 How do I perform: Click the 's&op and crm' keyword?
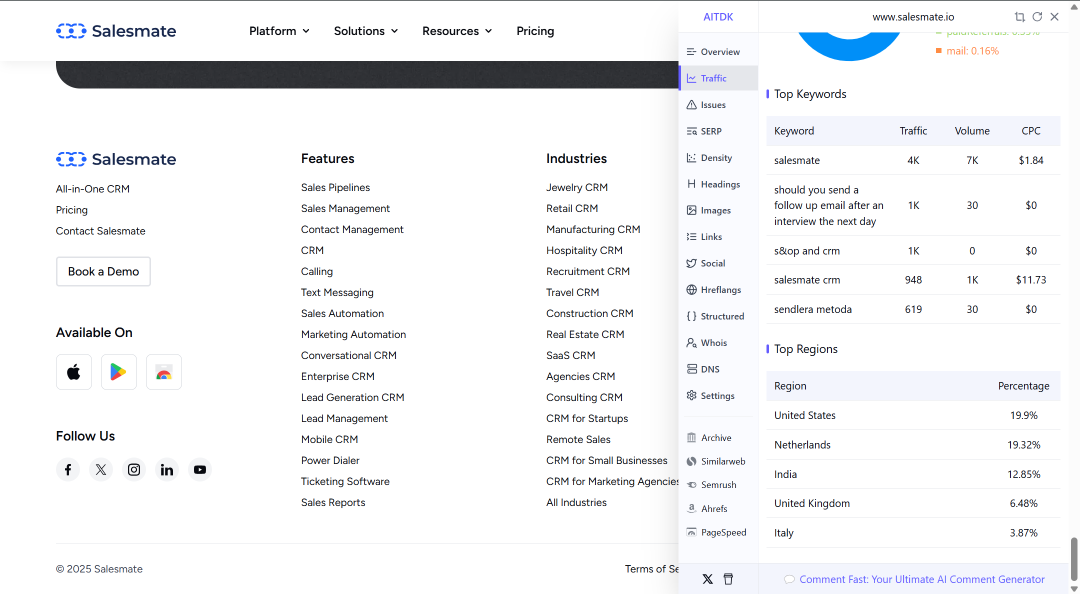point(807,251)
